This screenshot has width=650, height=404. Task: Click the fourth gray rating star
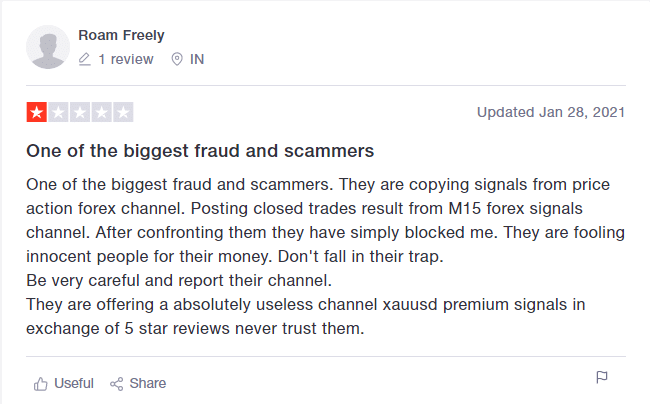click(102, 112)
